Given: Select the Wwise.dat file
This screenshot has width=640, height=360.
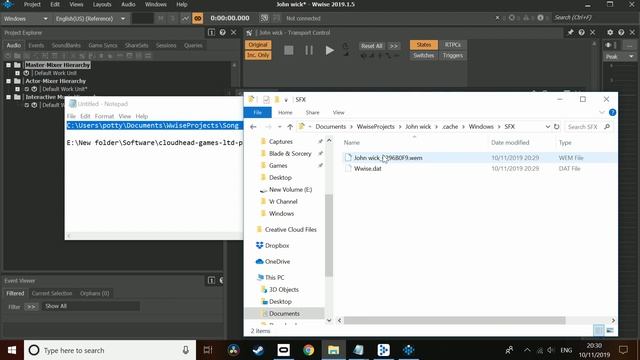Looking at the screenshot, I should 367,169.
